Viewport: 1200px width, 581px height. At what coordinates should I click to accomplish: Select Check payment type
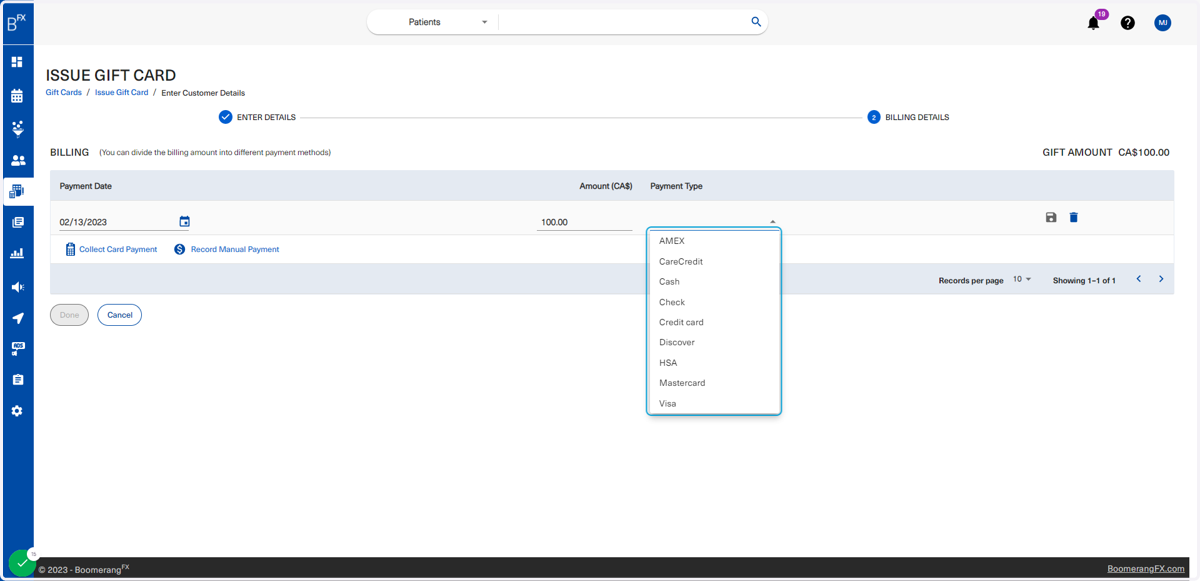click(x=714, y=302)
